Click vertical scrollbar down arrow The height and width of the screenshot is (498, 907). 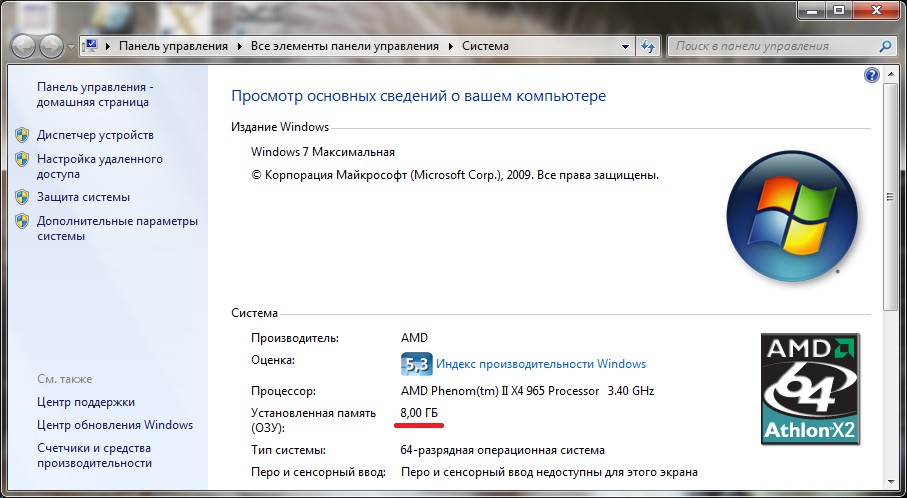click(x=890, y=481)
